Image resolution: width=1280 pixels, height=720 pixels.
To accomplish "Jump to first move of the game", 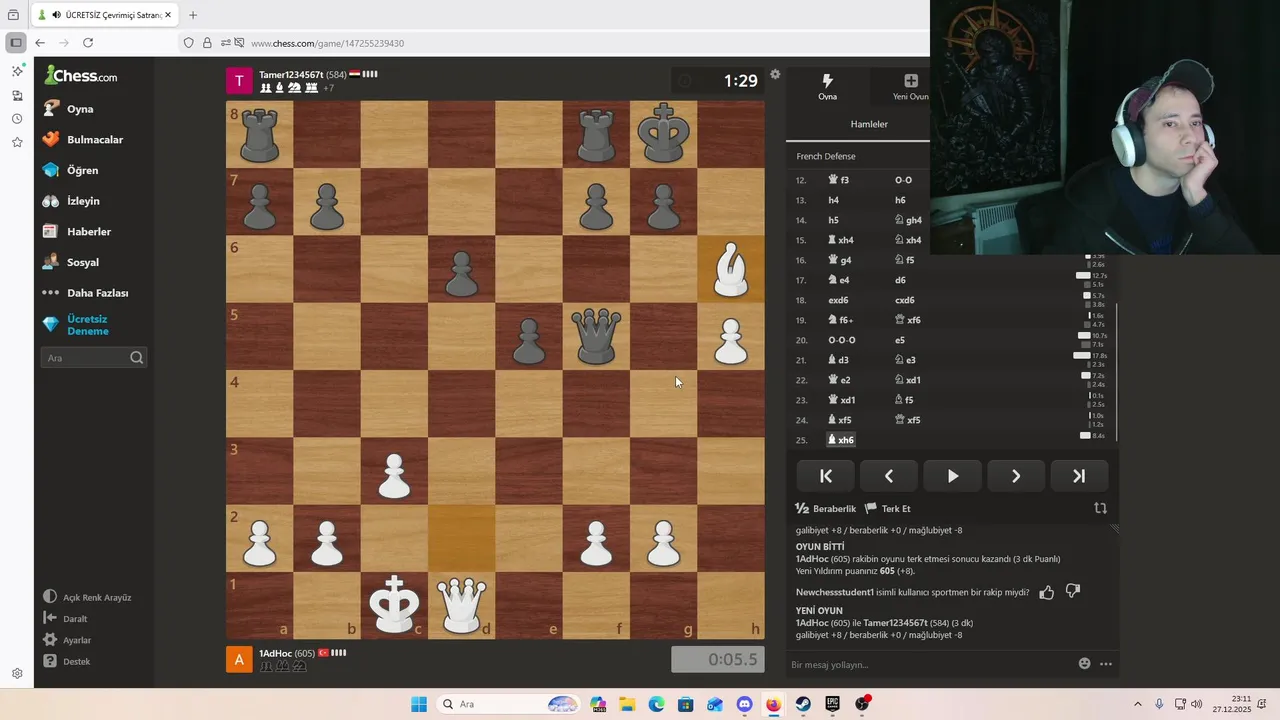I will click(x=826, y=476).
